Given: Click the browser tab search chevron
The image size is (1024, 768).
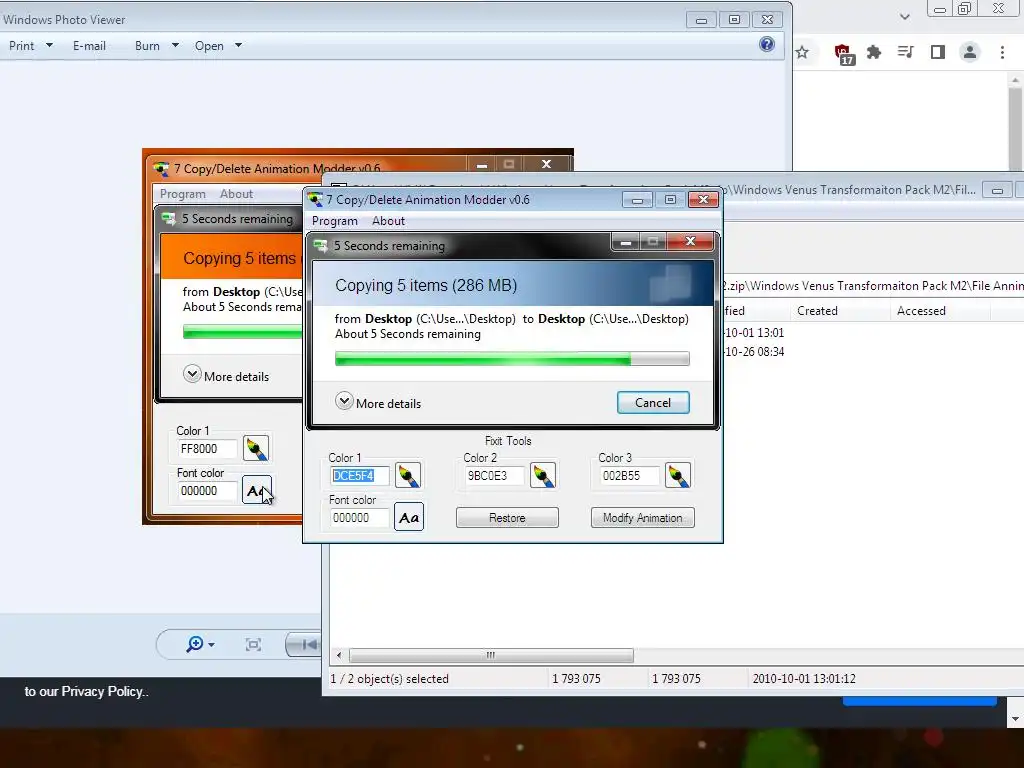Looking at the screenshot, I should click(904, 17).
